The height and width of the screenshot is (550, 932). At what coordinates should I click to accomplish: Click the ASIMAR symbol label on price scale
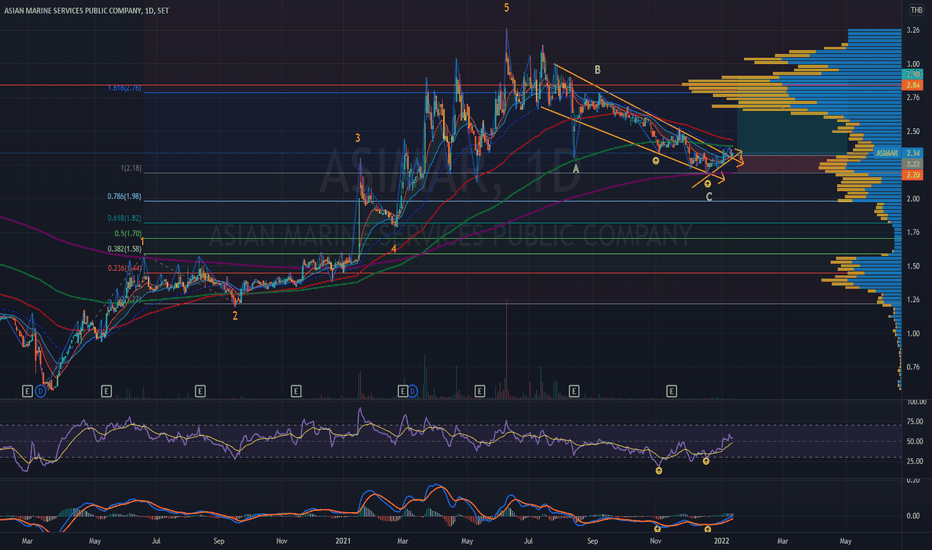pyautogui.click(x=887, y=153)
